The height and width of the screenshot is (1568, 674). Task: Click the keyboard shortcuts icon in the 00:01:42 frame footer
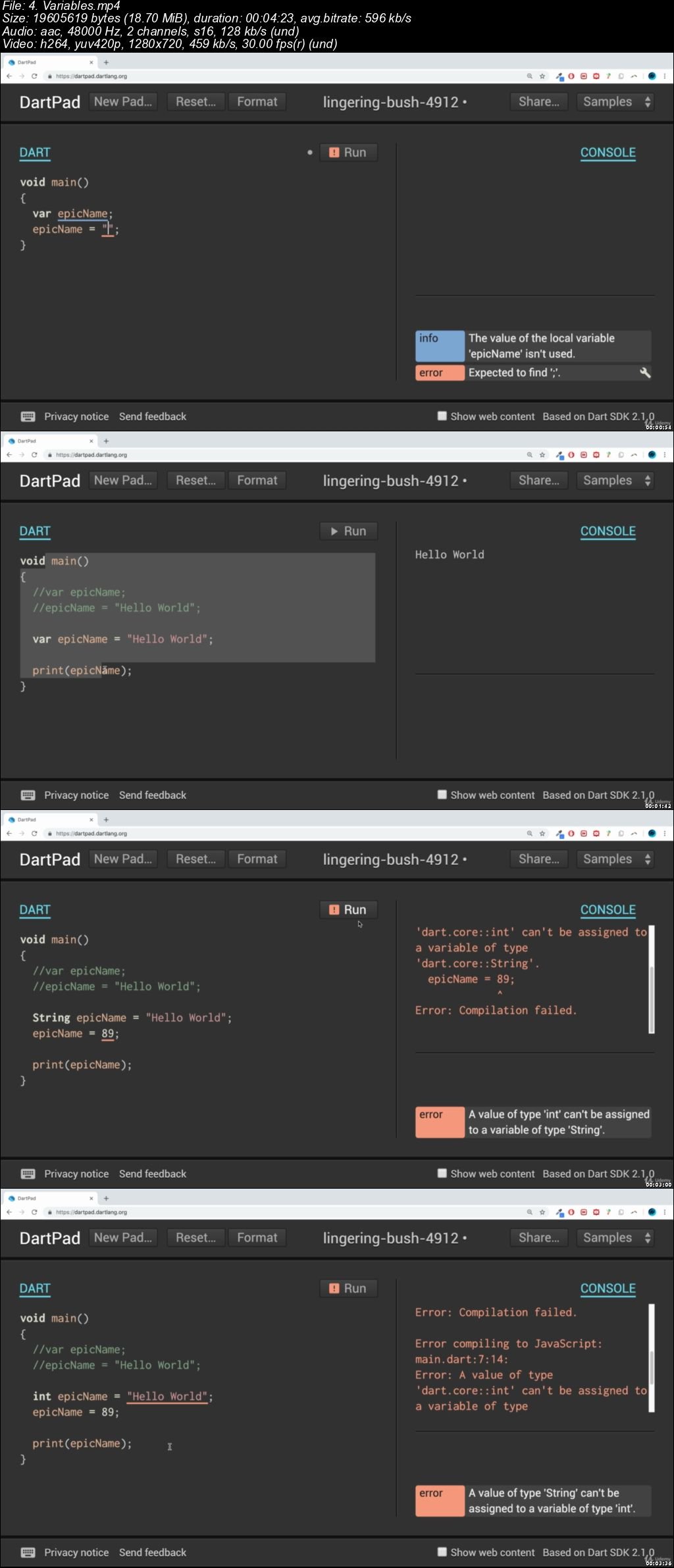click(28, 795)
